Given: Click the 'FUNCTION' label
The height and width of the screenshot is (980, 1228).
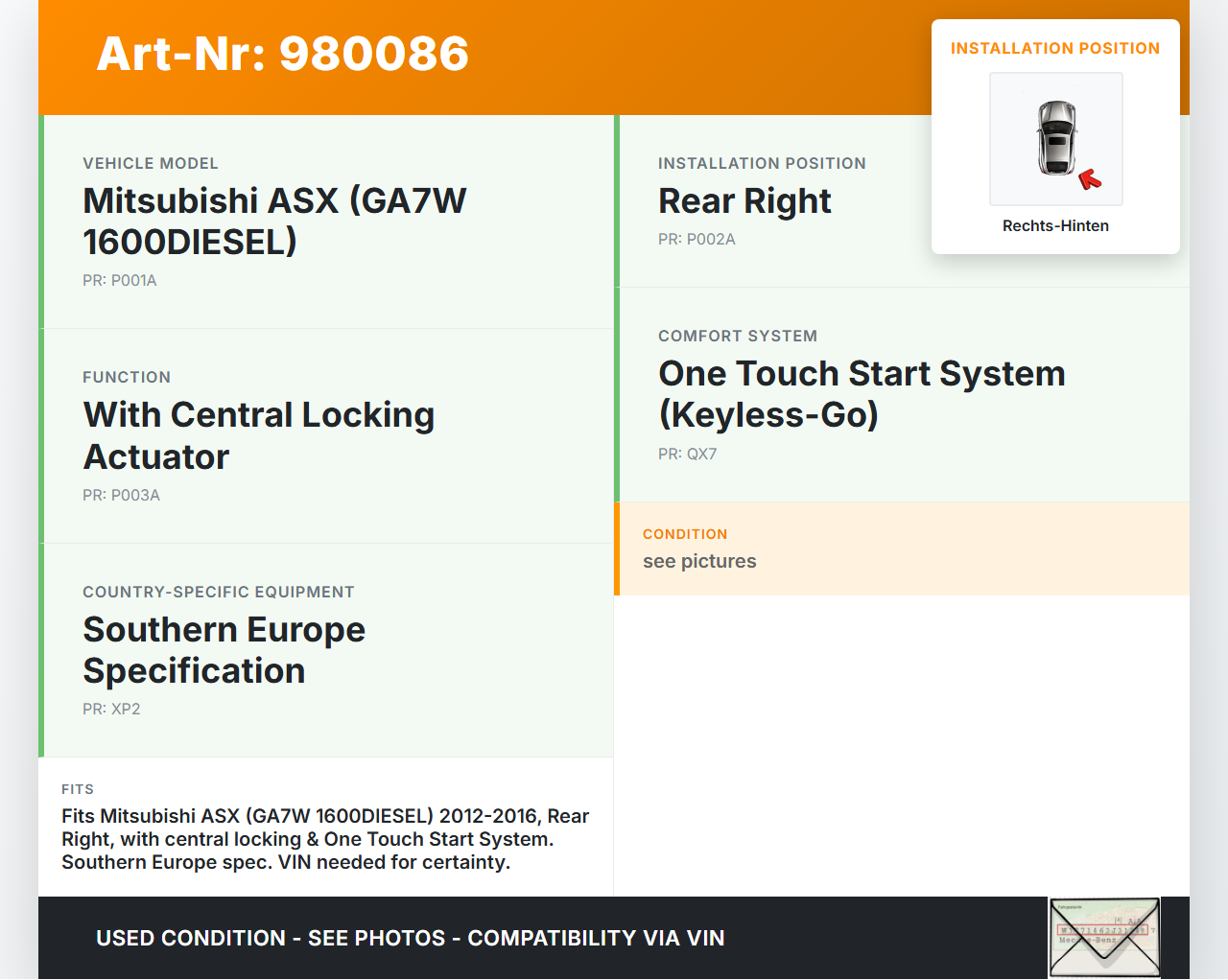Looking at the screenshot, I should click(127, 377).
